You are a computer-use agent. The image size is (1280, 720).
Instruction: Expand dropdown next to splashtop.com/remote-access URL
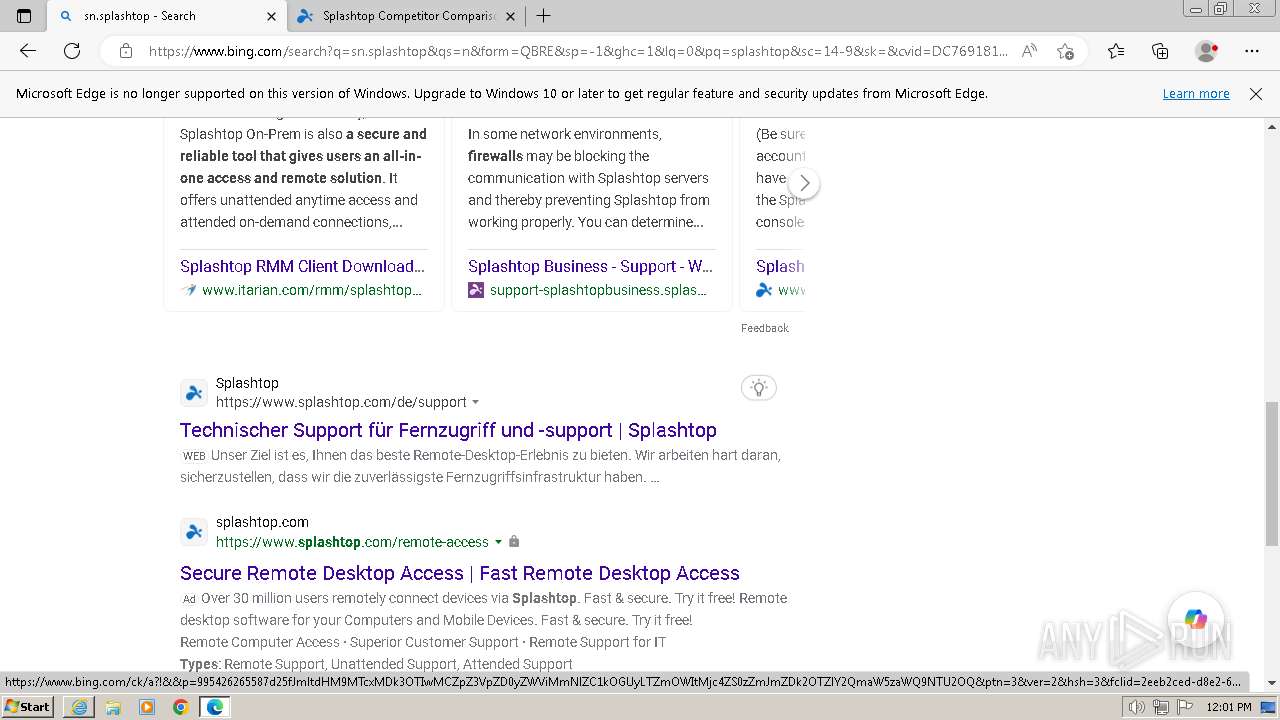(498, 542)
